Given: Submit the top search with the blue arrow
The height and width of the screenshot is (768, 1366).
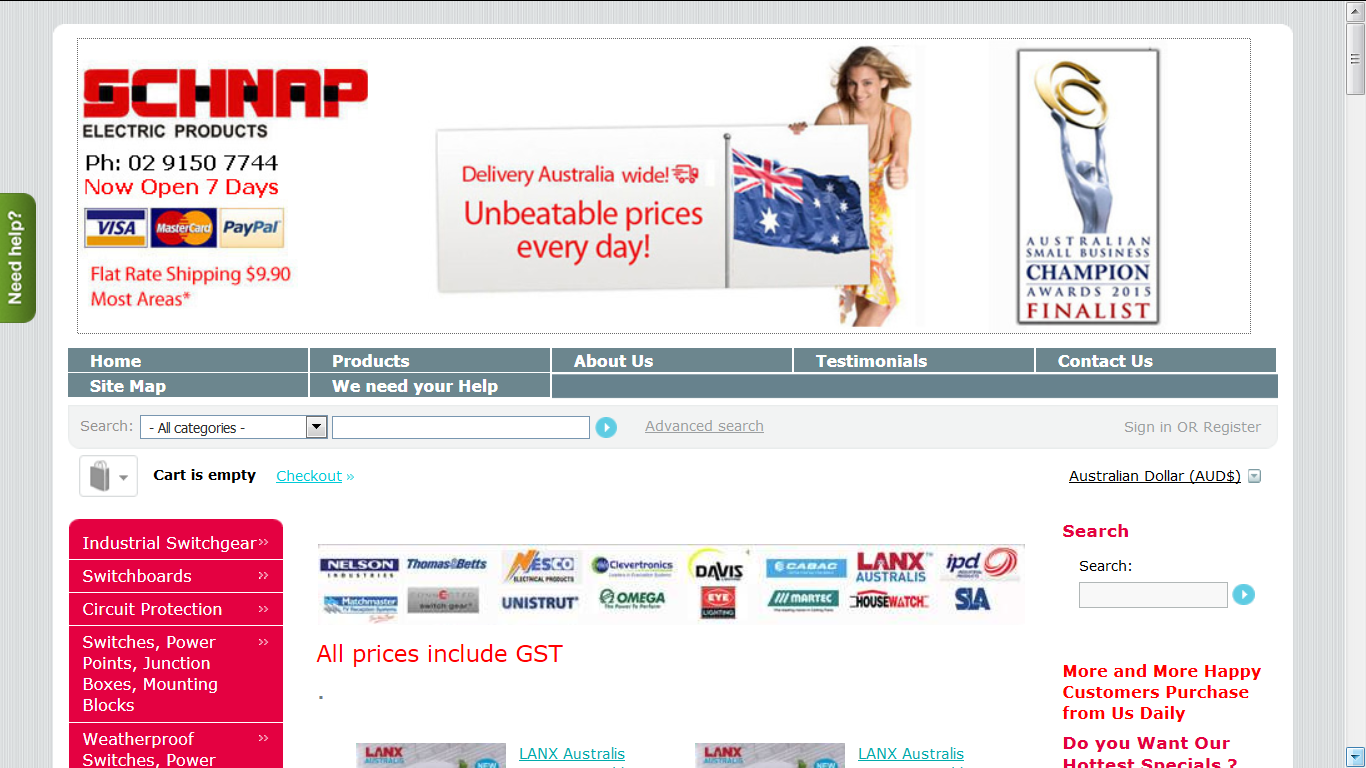Looking at the screenshot, I should point(606,428).
